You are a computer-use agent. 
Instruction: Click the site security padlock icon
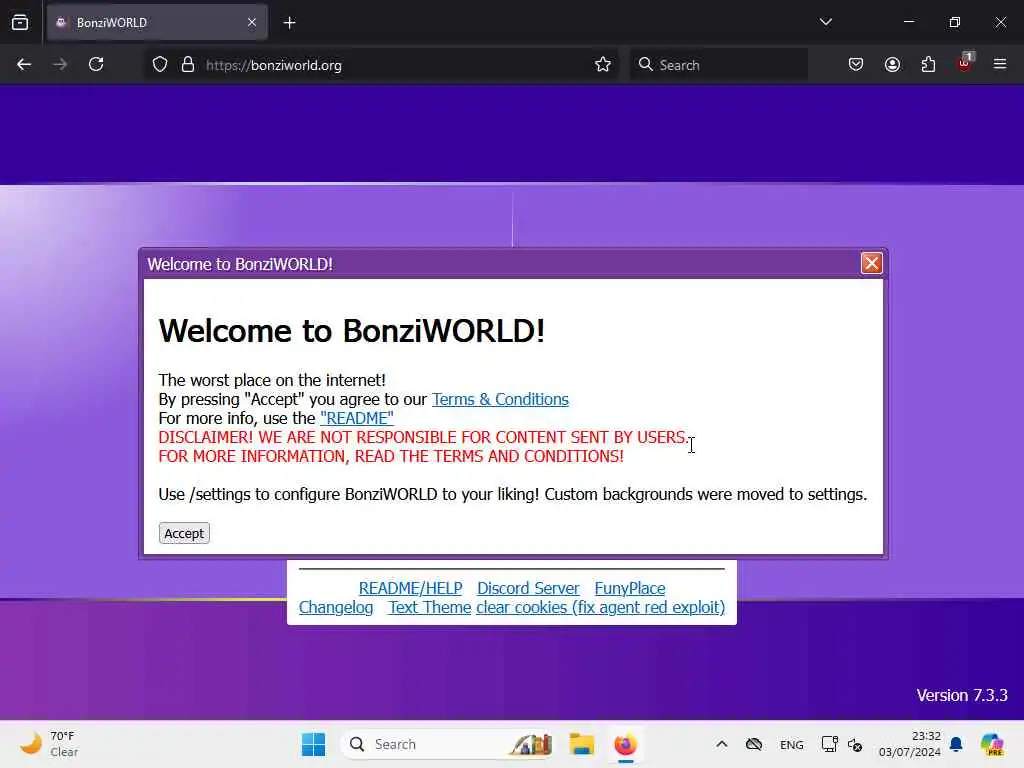coord(188,65)
